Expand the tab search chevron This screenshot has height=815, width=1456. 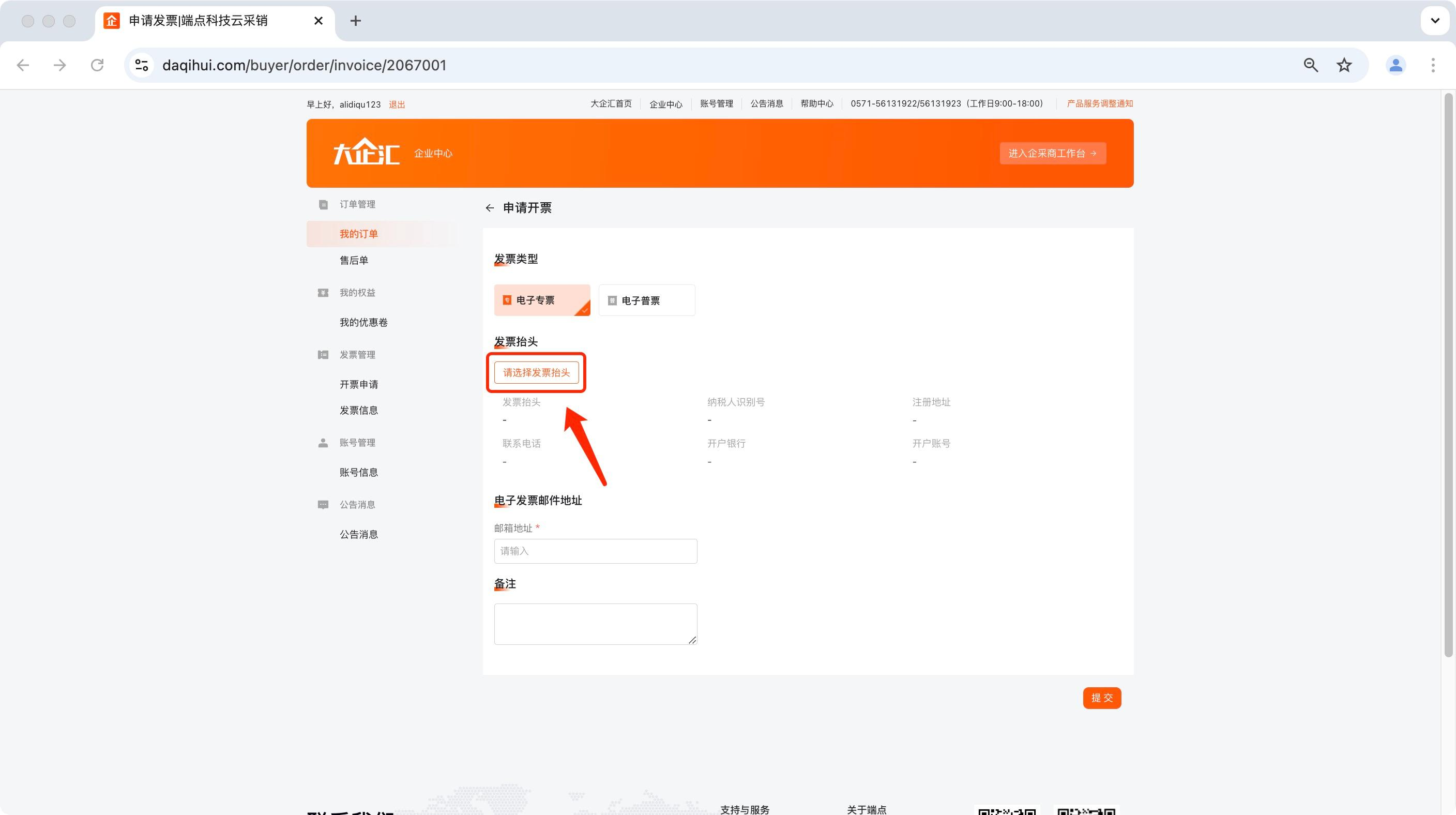coord(1435,21)
